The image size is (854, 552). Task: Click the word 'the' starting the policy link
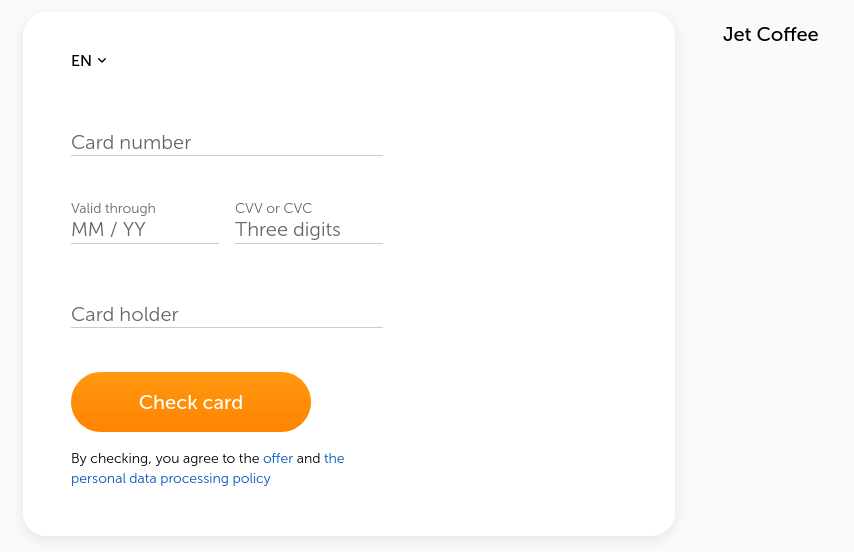(334, 459)
